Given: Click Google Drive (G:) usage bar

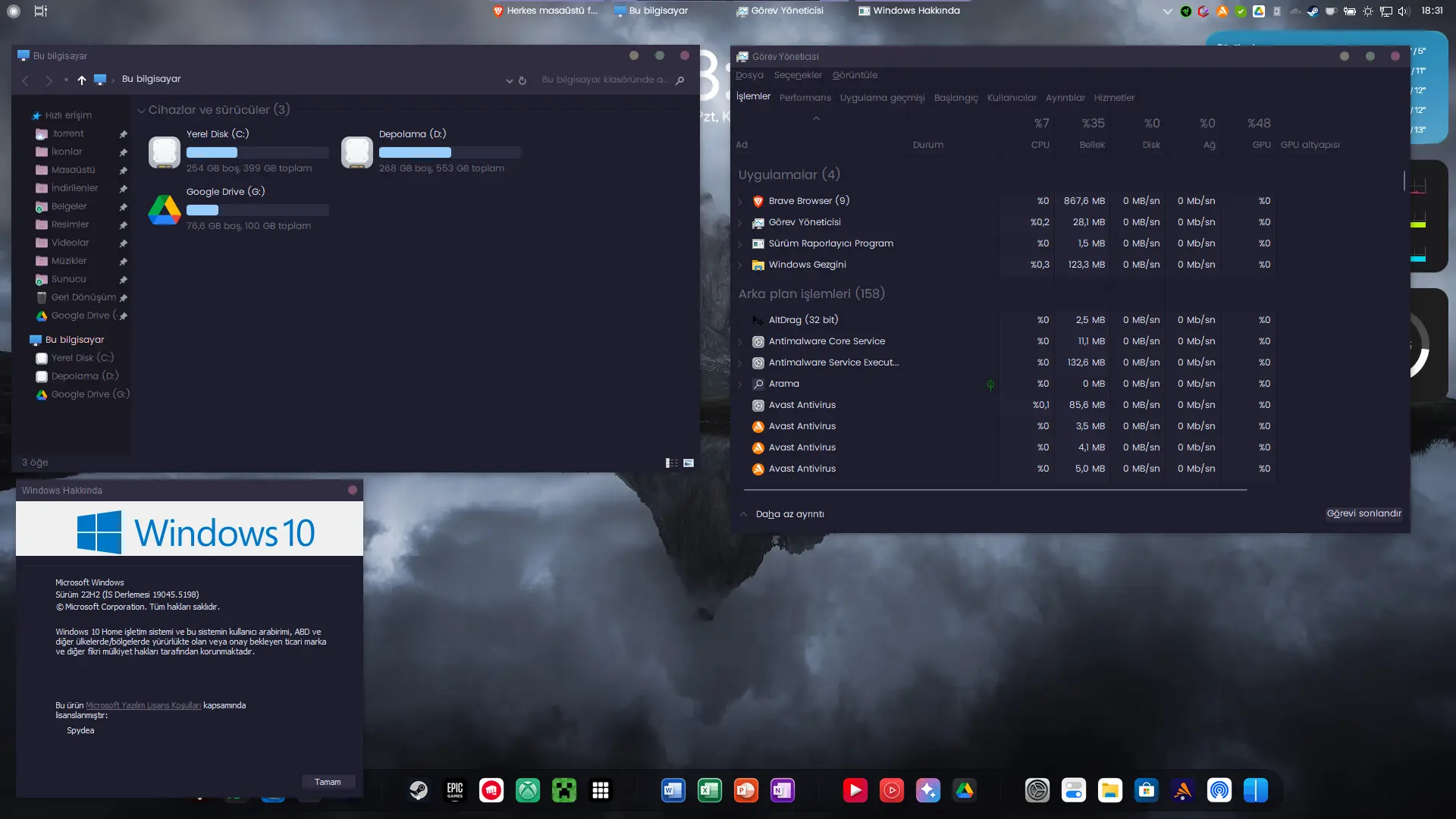Looking at the screenshot, I should click(258, 210).
